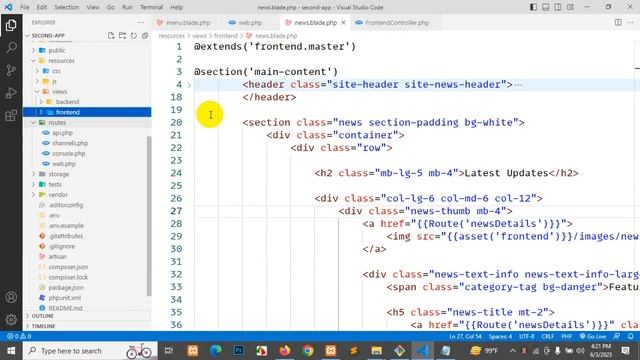Open the Accounts menu icon
Image resolution: width=640 pixels, height=360 pixels.
coord(11,297)
